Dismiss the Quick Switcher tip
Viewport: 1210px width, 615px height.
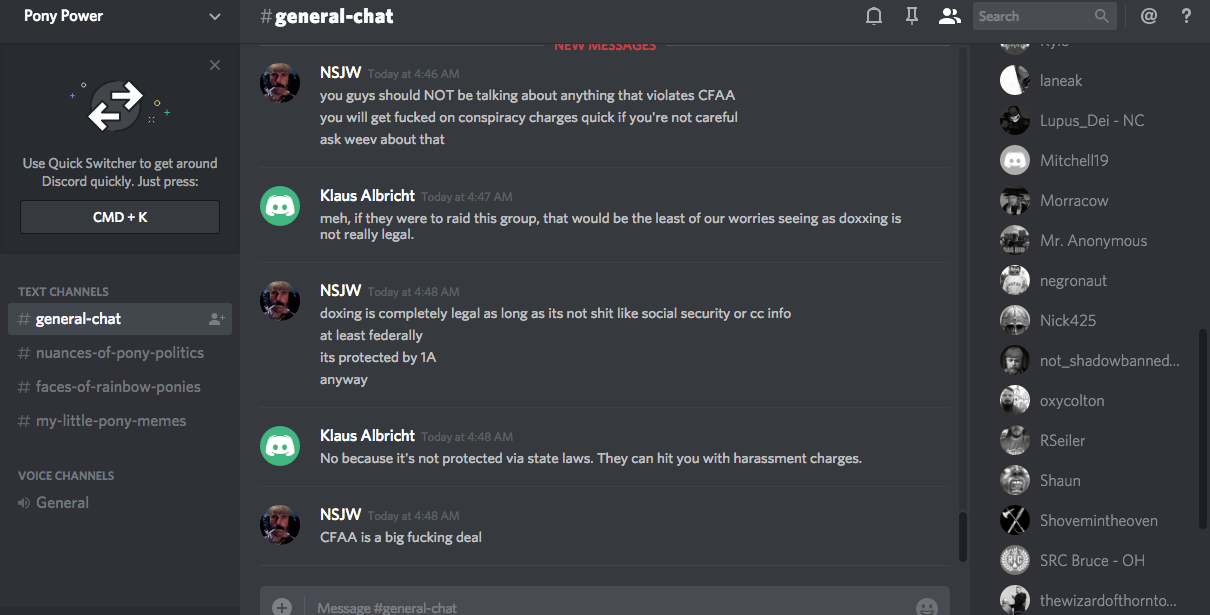(x=215, y=65)
